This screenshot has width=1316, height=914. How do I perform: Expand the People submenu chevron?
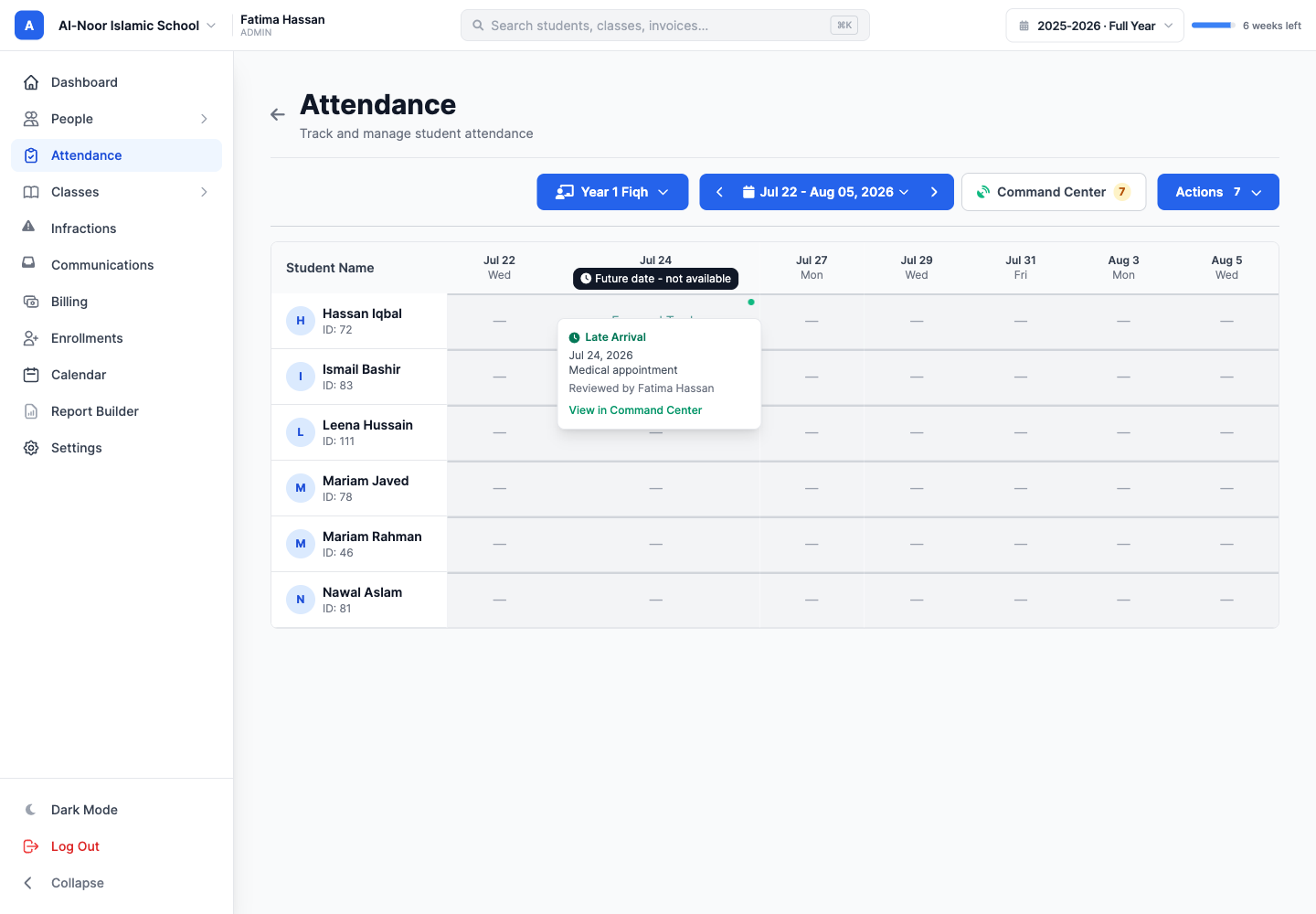click(x=204, y=119)
